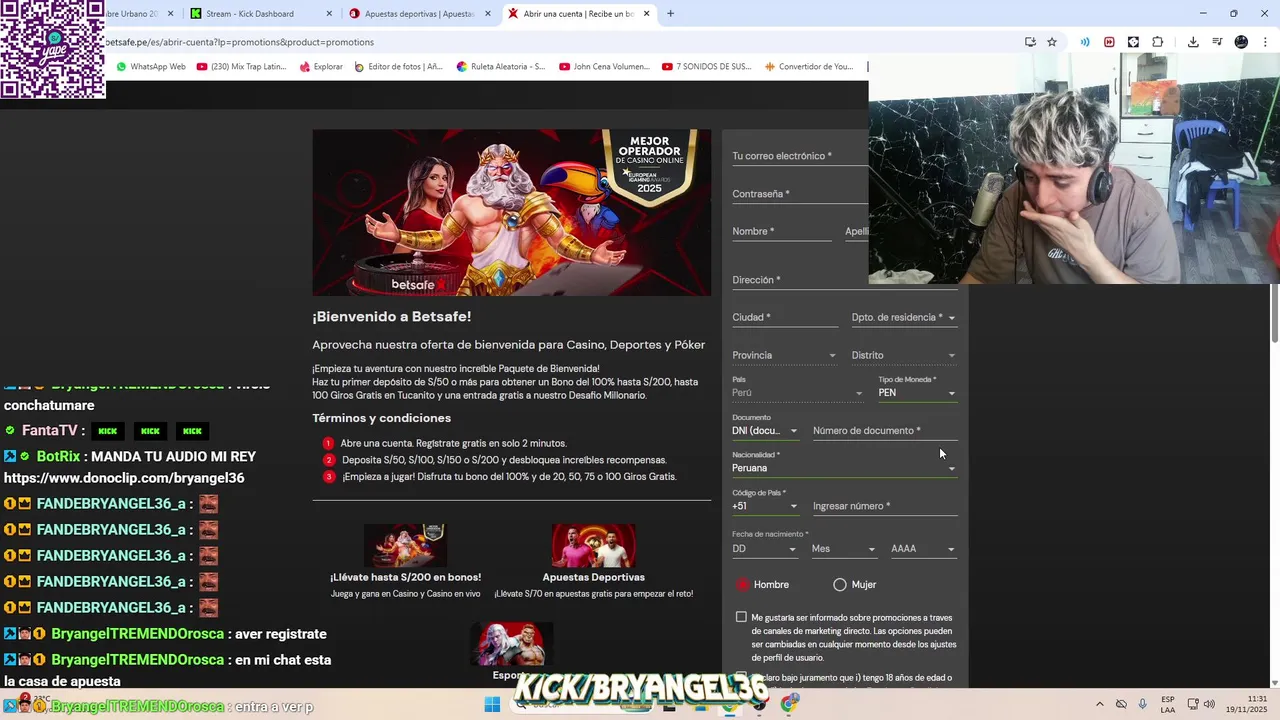Focus the Número de documento field

(885, 430)
